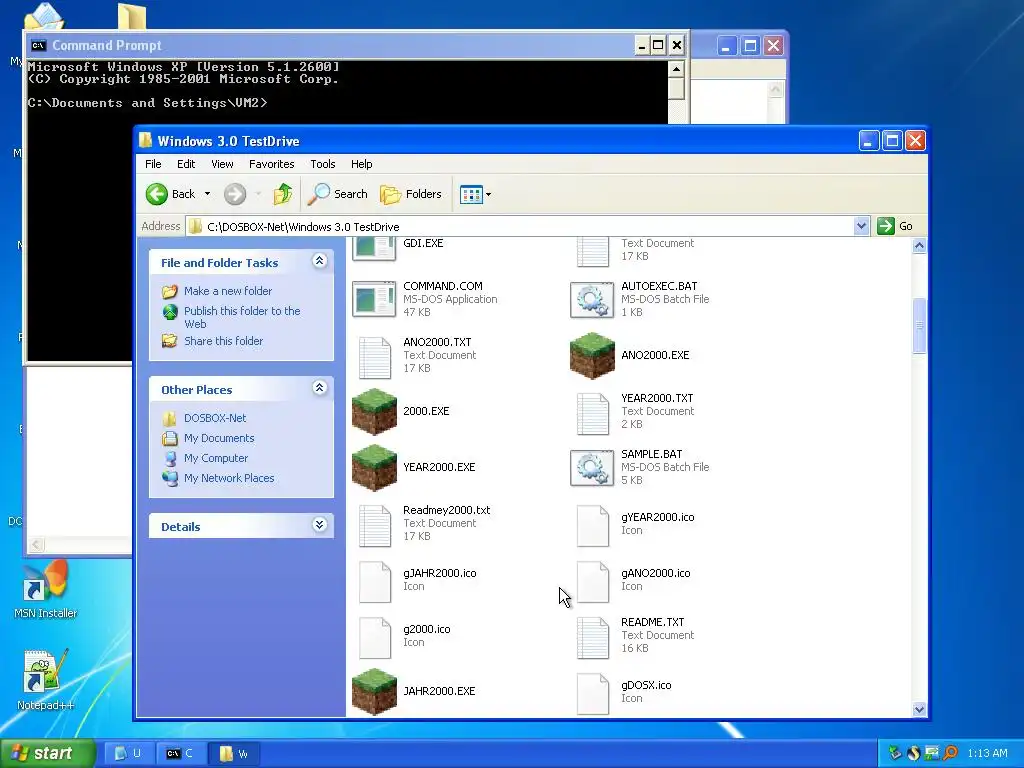The height and width of the screenshot is (768, 1024).
Task: Click the Back arrow icon in Explorer
Action: pos(157,194)
